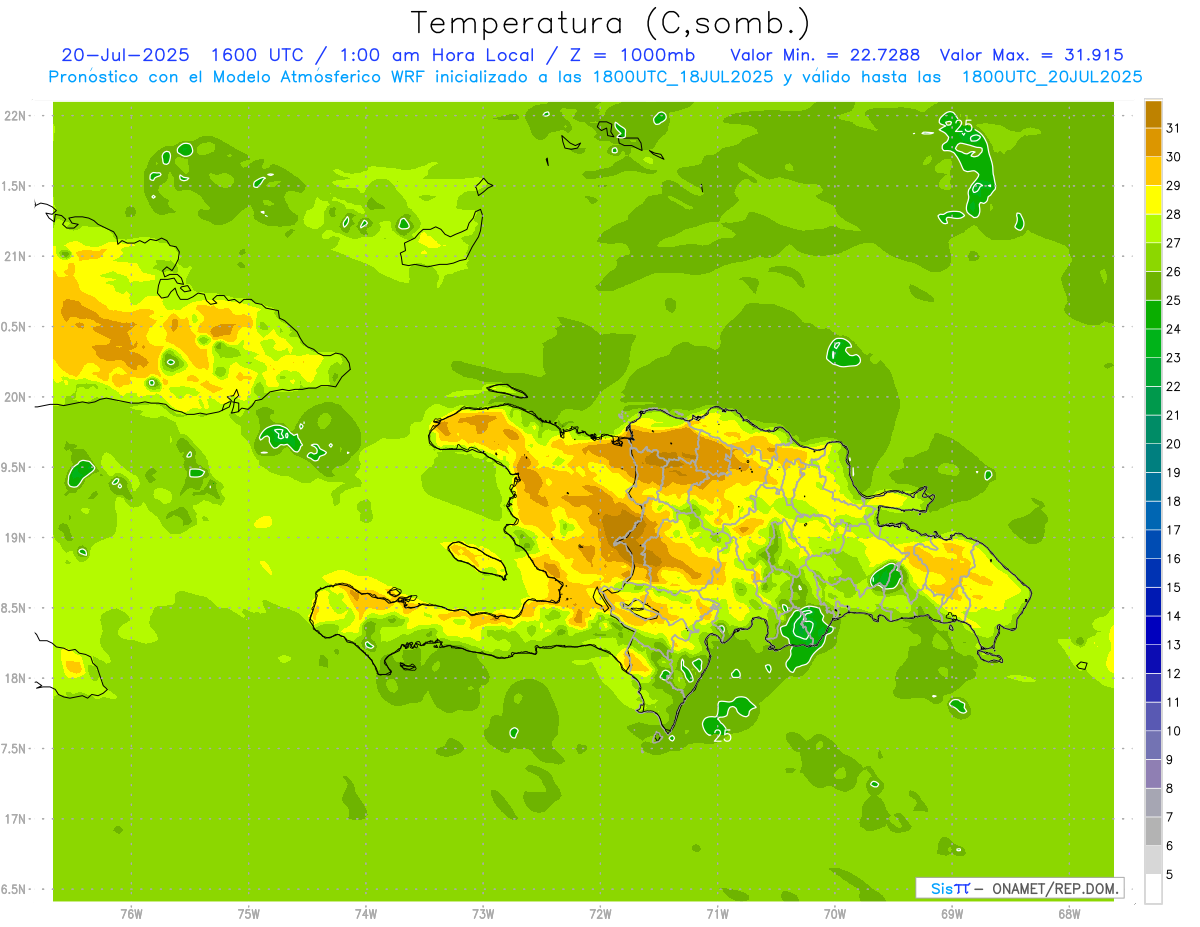Viewport: 1200px width, 927px height.
Task: Click the "19N" latitude axis label
Action: 17,538
